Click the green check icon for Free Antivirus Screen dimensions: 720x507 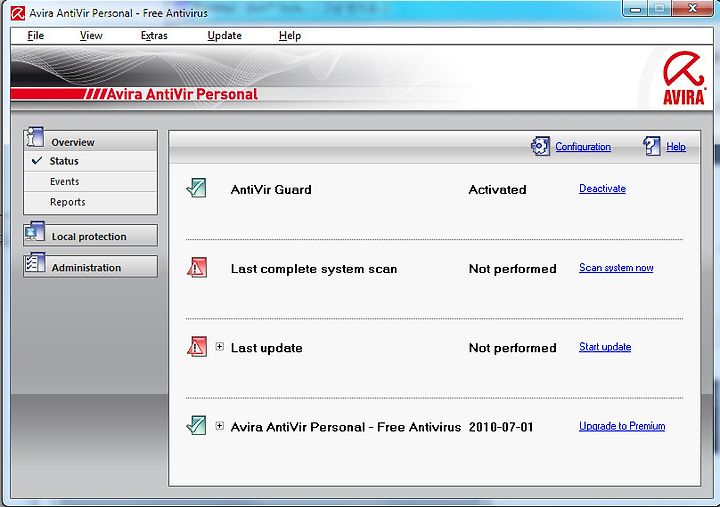pos(197,425)
